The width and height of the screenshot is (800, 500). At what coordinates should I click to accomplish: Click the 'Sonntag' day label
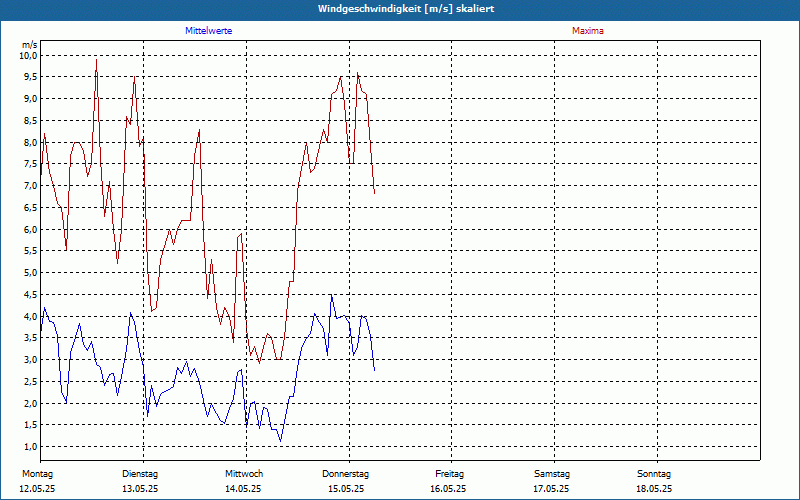pos(654,474)
